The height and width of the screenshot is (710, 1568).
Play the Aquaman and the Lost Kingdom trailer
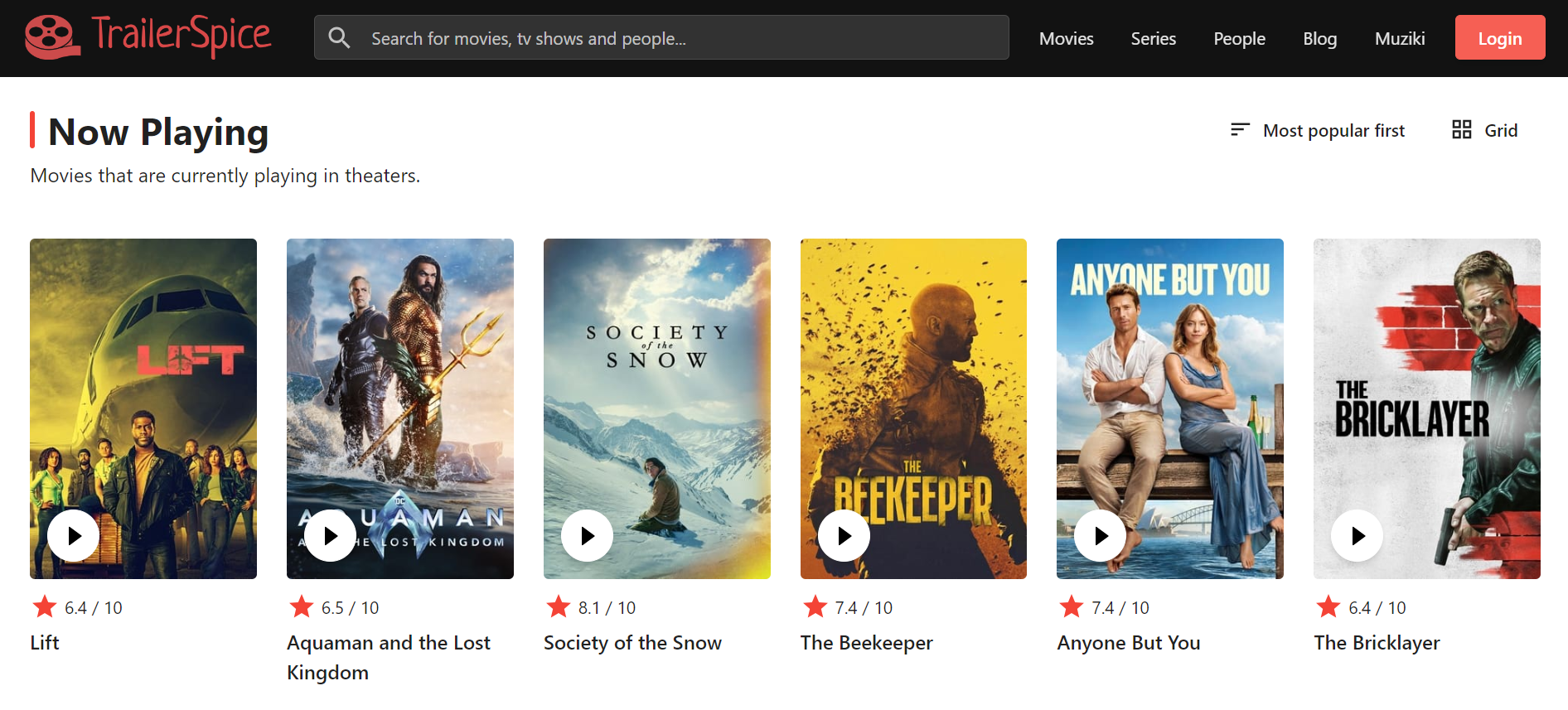coord(330,536)
